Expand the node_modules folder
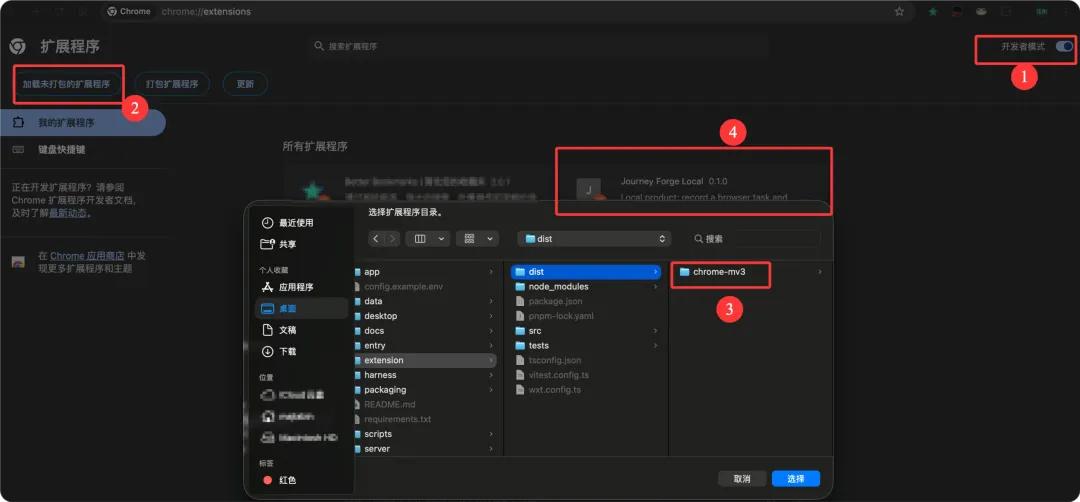Image resolution: width=1080 pixels, height=502 pixels. point(558,286)
